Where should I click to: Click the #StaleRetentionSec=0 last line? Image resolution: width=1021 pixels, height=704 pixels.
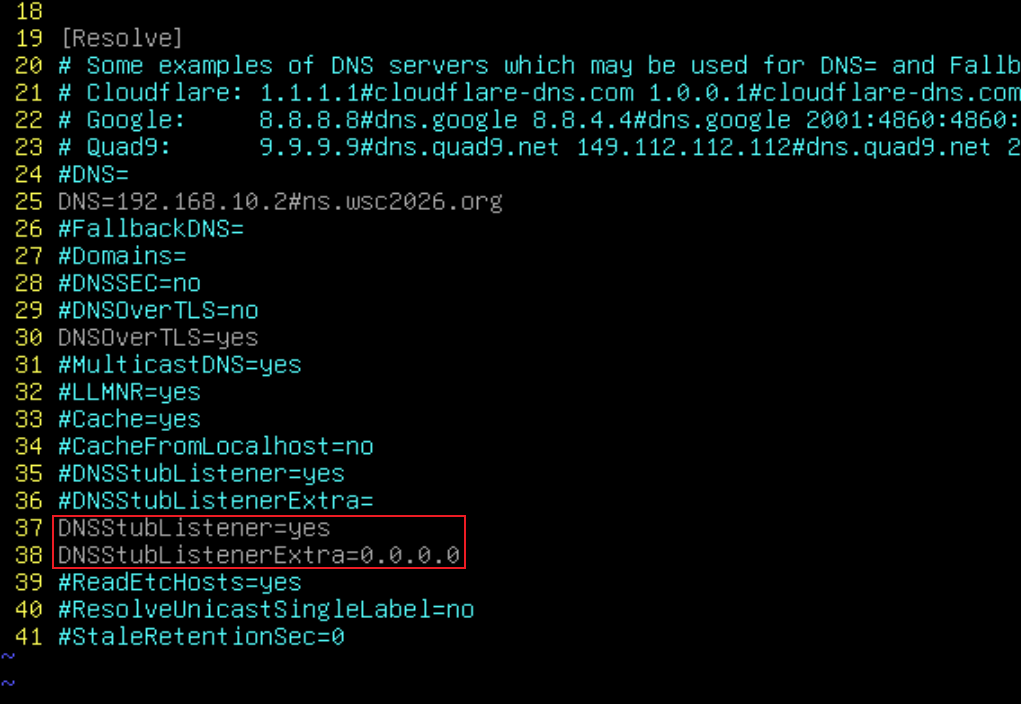(201, 638)
